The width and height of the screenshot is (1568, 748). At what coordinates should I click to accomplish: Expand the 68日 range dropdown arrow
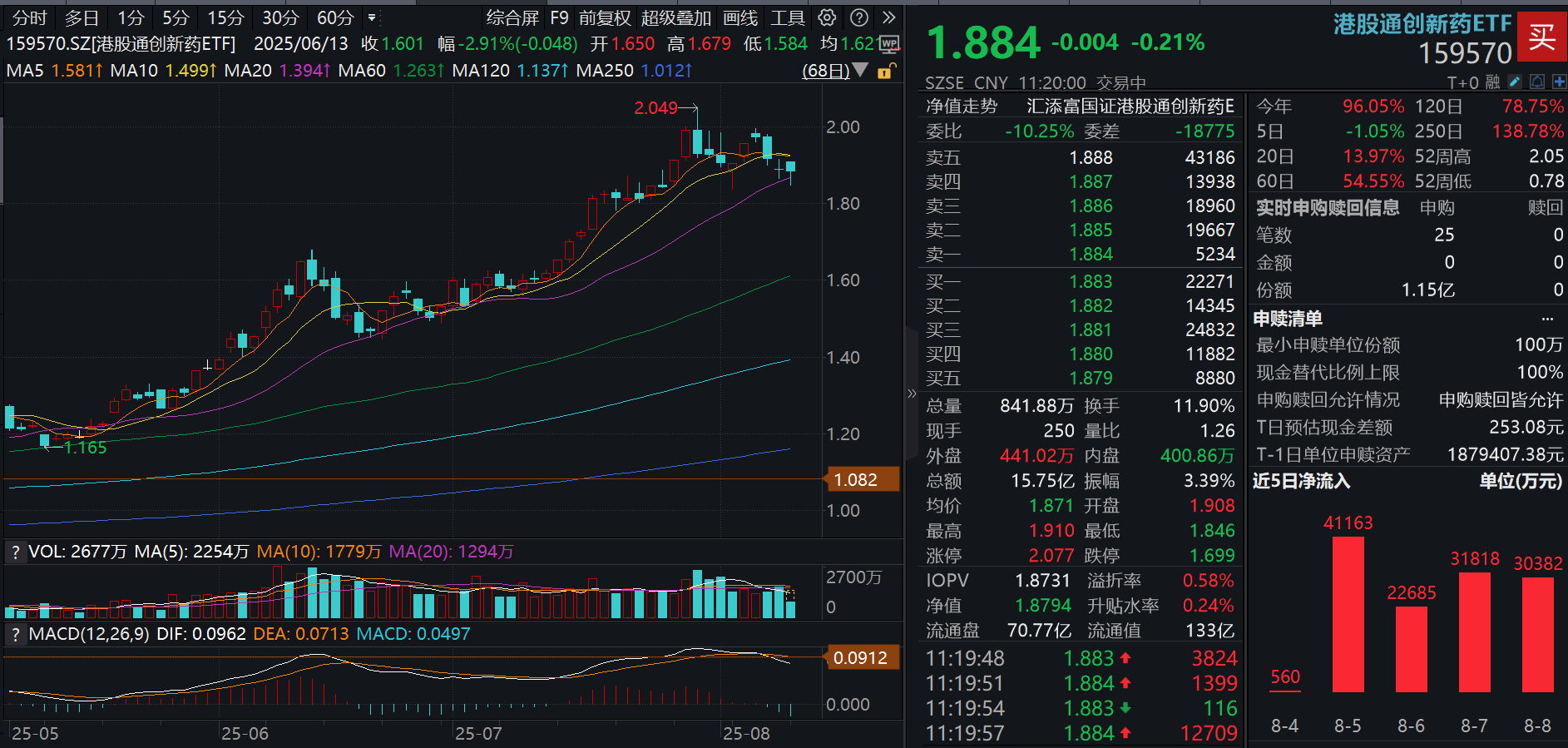[860, 71]
